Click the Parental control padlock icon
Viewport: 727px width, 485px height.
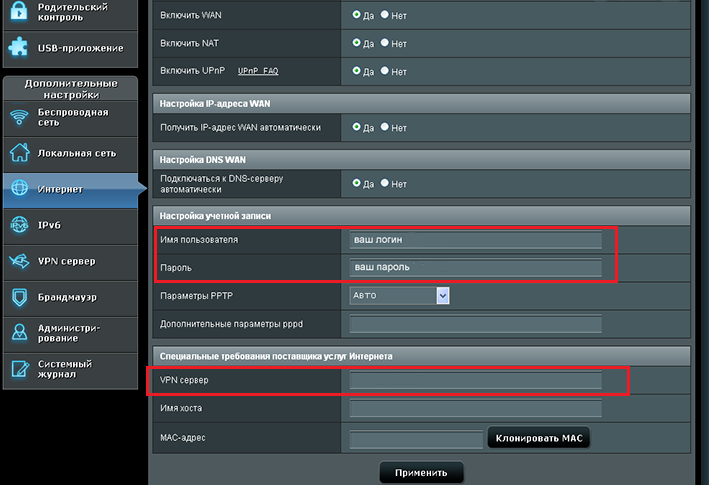19,11
